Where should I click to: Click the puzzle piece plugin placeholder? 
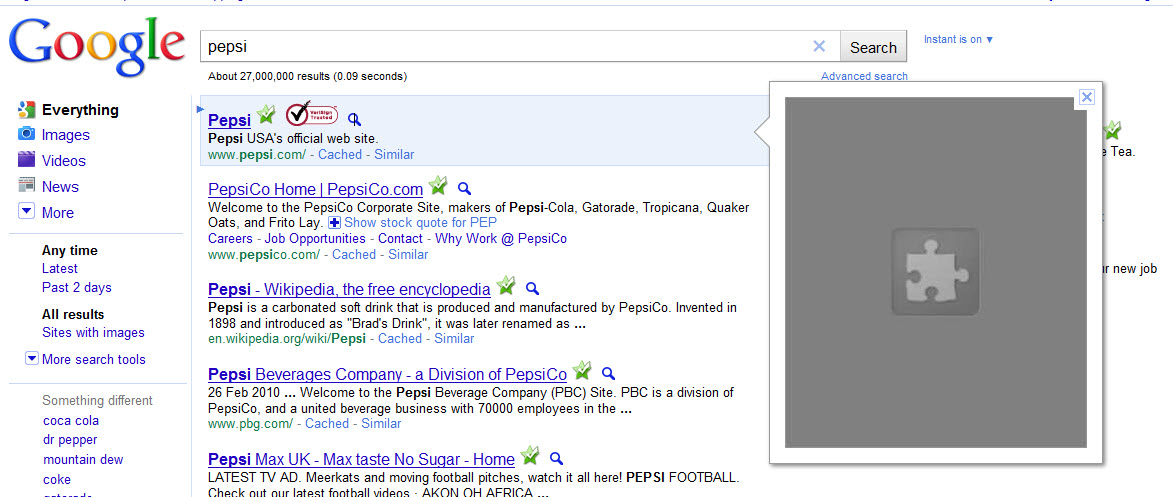pyautogui.click(x=935, y=272)
